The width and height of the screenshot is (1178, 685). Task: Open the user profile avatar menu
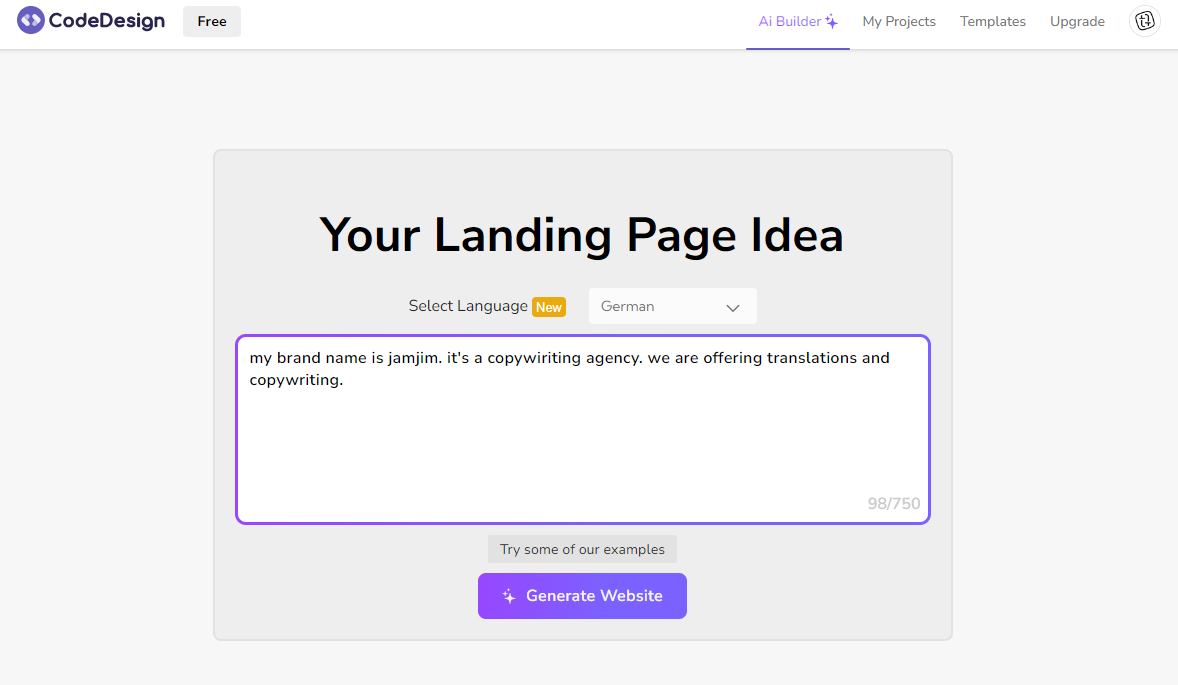click(x=1144, y=21)
